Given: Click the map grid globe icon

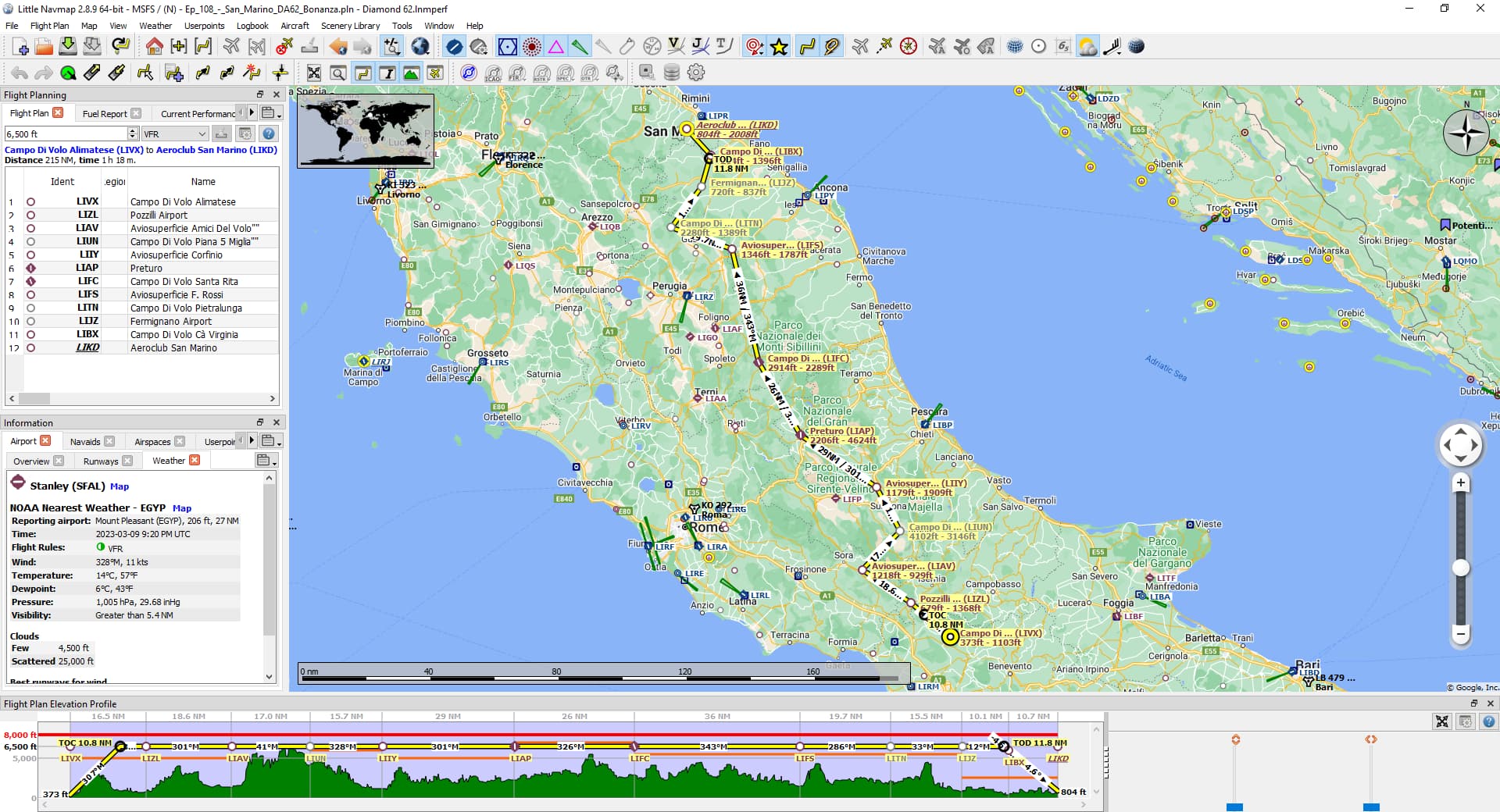Looking at the screenshot, I should click(1014, 47).
